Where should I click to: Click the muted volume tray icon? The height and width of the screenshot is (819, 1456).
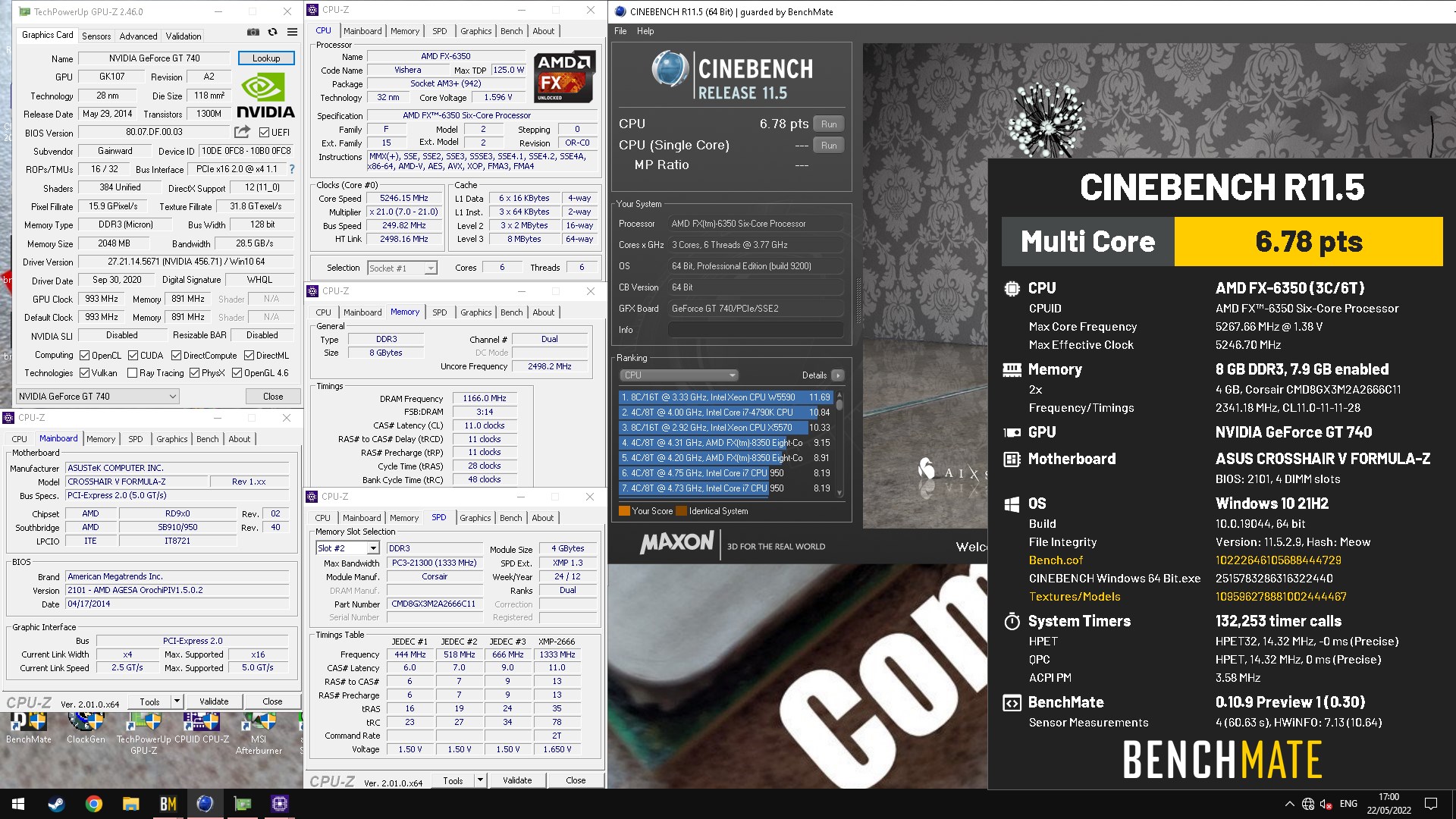[1326, 804]
